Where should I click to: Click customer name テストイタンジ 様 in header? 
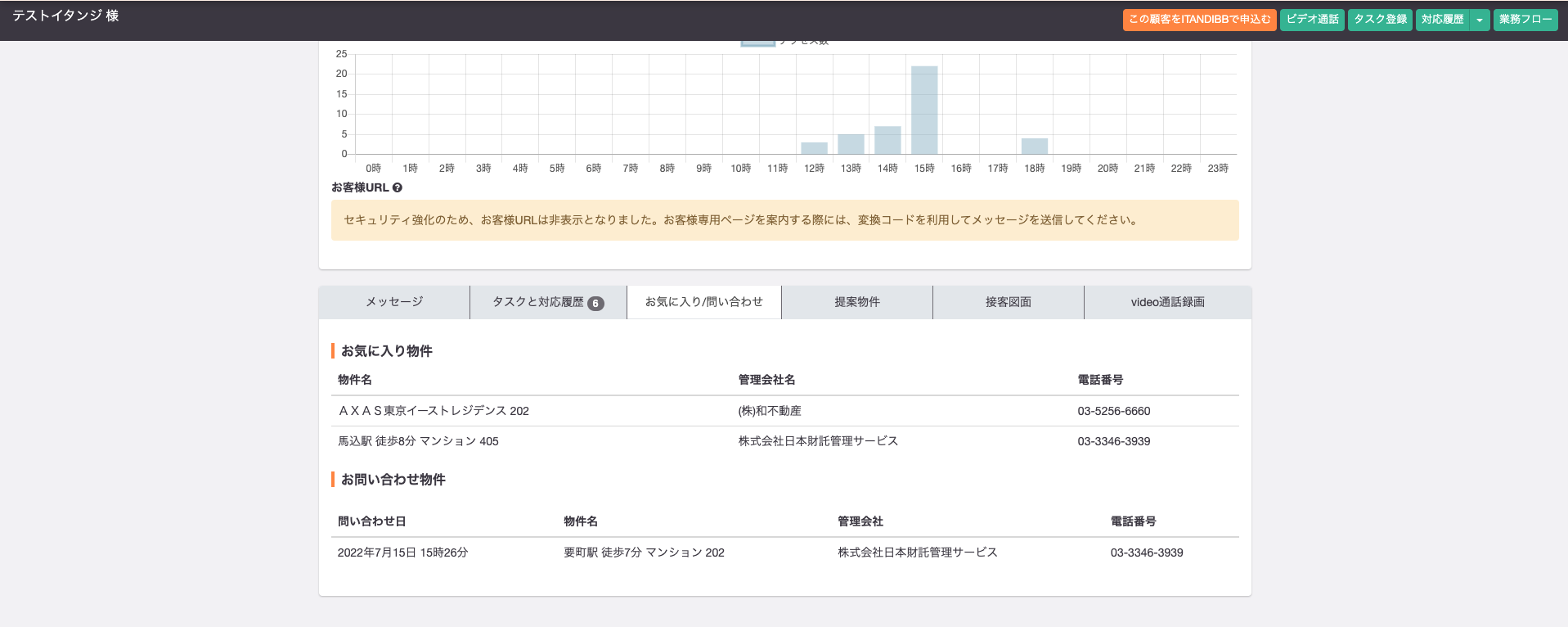(x=65, y=16)
